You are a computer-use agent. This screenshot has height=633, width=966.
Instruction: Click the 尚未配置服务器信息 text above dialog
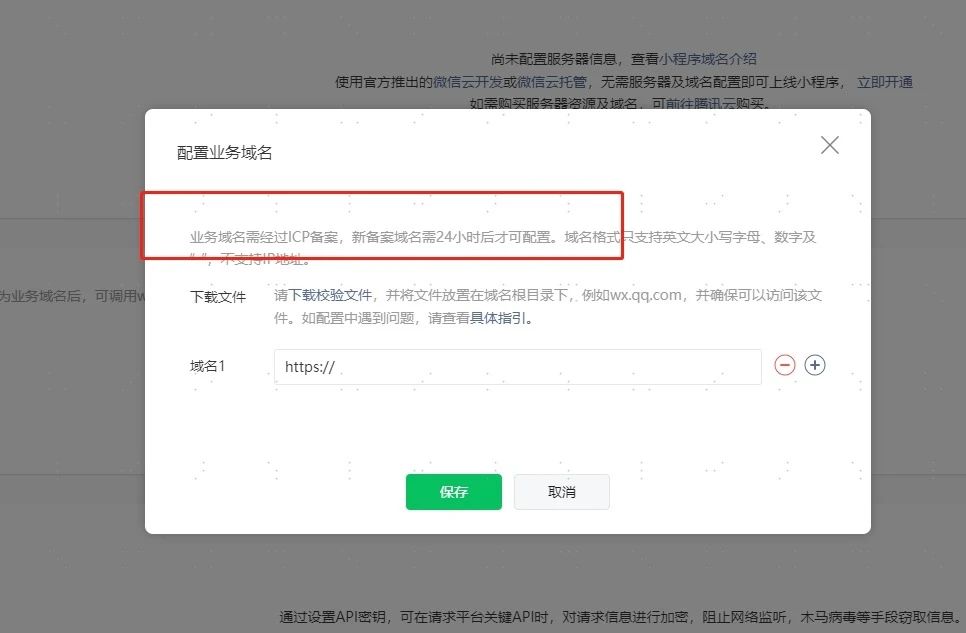point(553,59)
